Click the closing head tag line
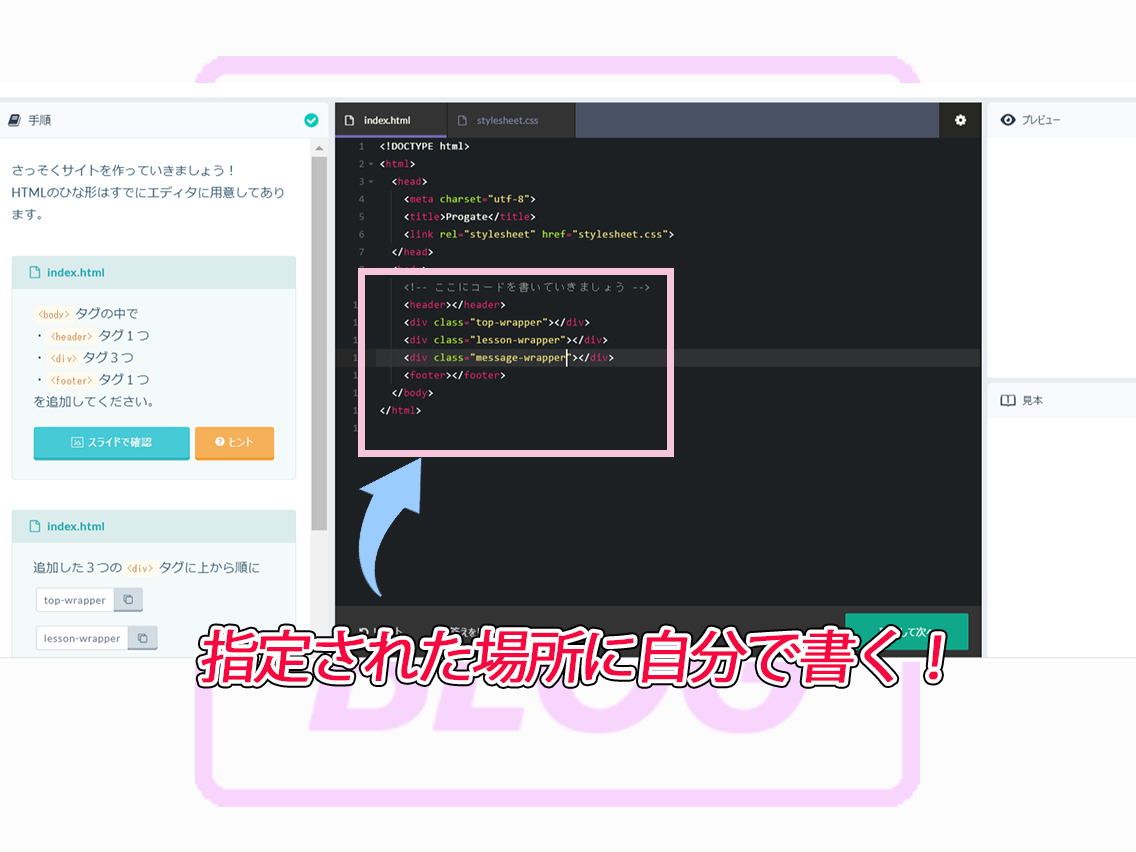The image size is (1136, 852). coord(412,252)
